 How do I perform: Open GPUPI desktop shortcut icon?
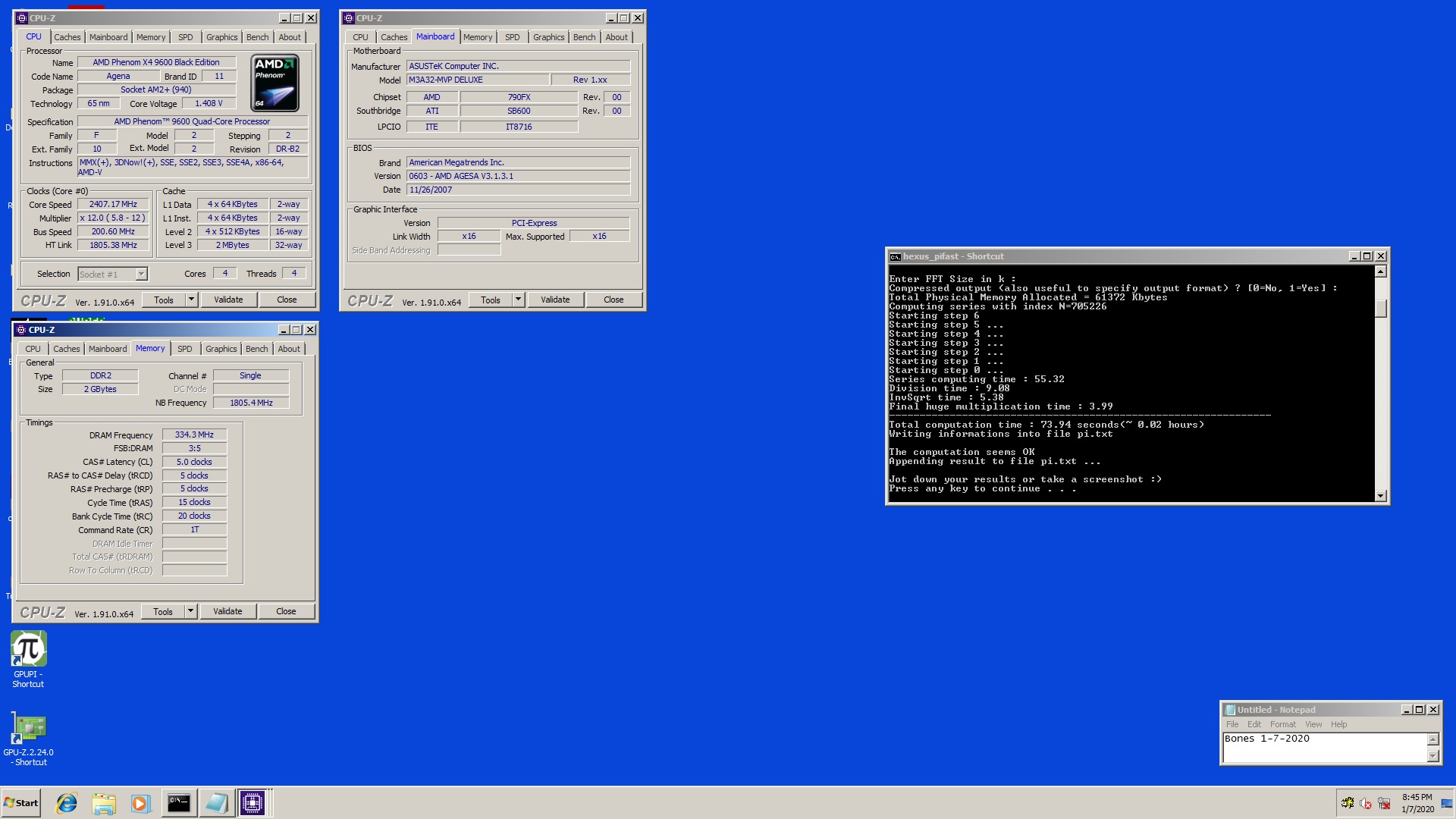(28, 650)
